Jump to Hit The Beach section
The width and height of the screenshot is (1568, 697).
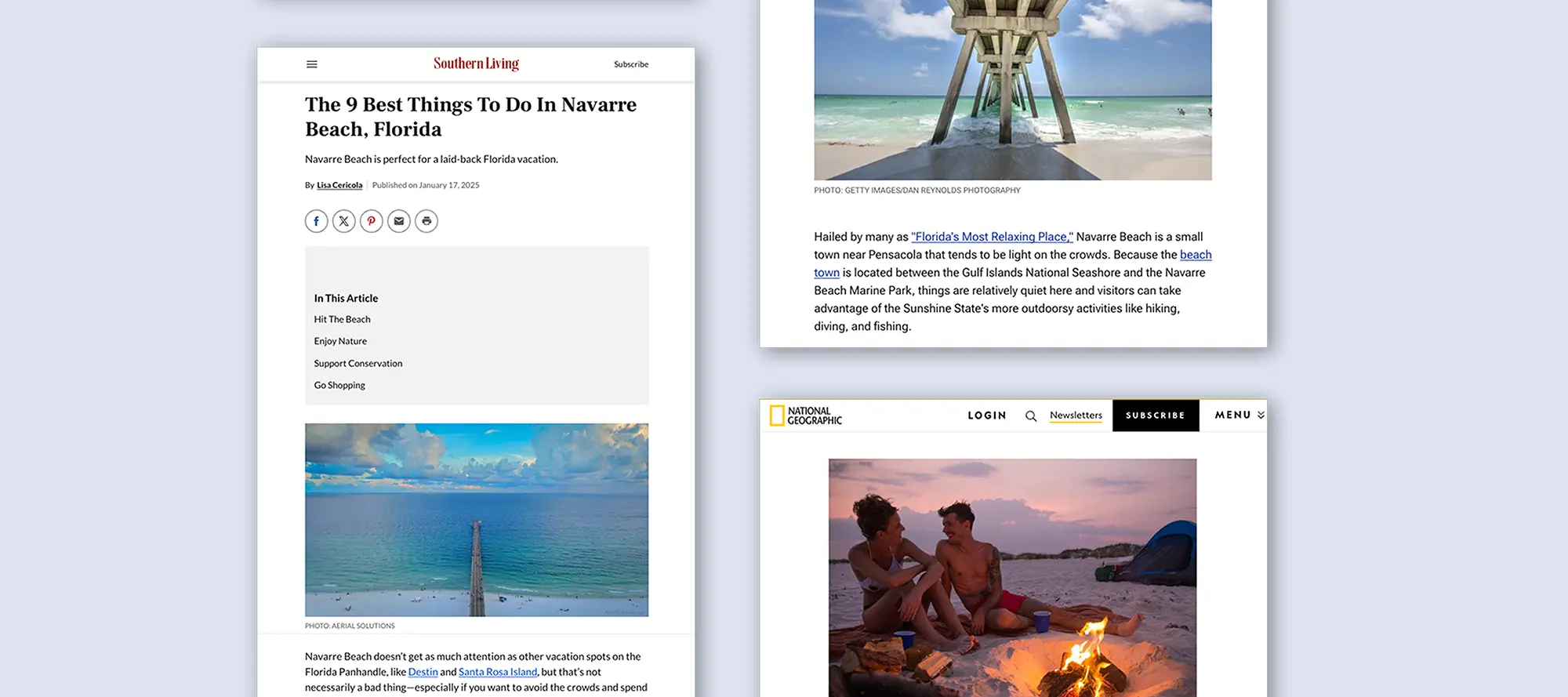(x=342, y=319)
